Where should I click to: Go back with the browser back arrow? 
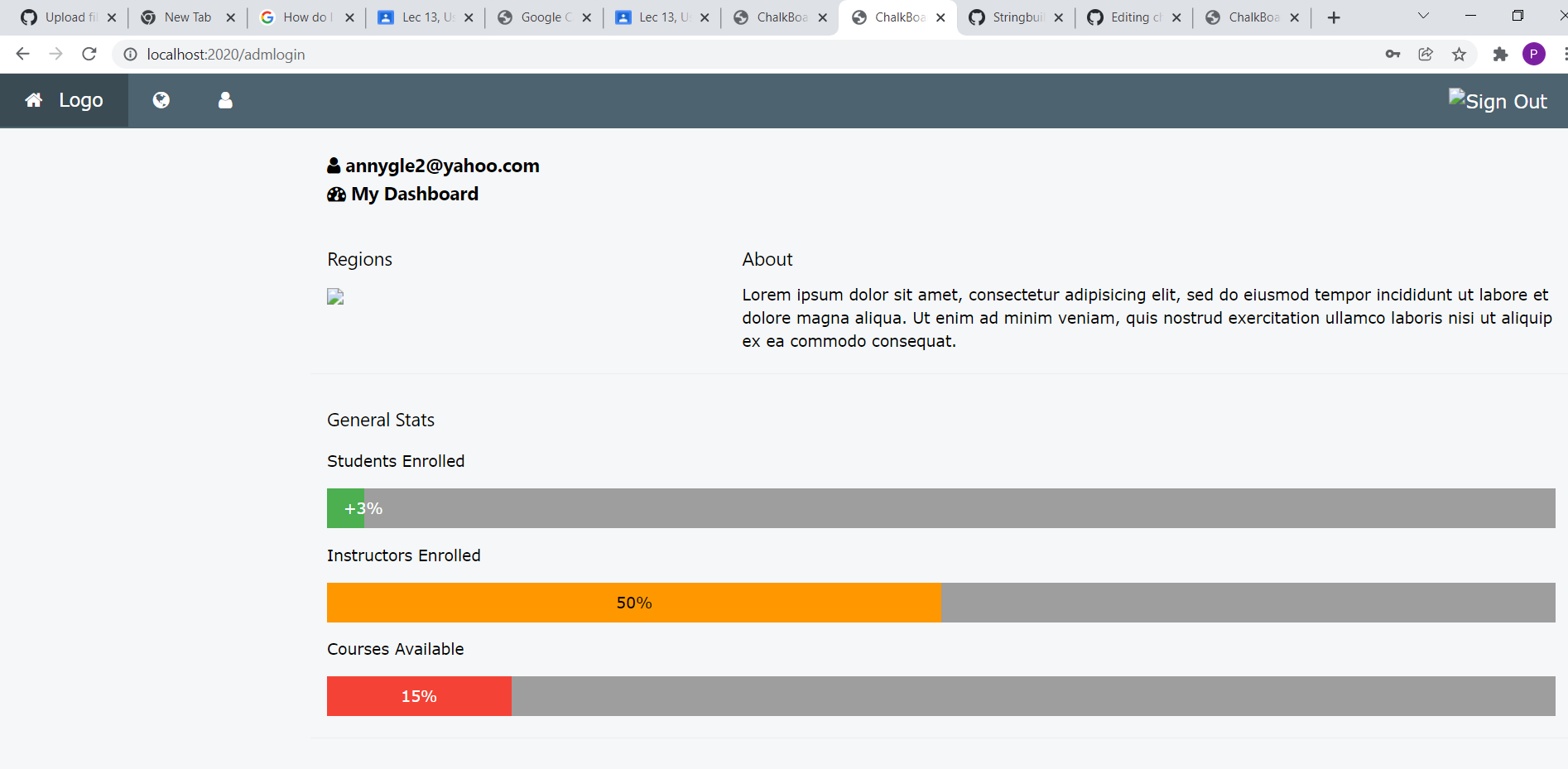tap(22, 54)
